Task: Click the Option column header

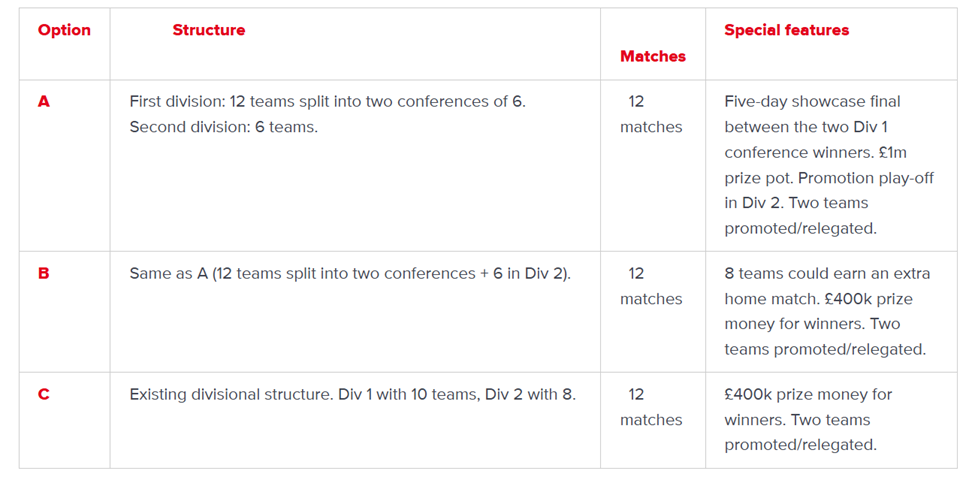Action: (x=64, y=30)
